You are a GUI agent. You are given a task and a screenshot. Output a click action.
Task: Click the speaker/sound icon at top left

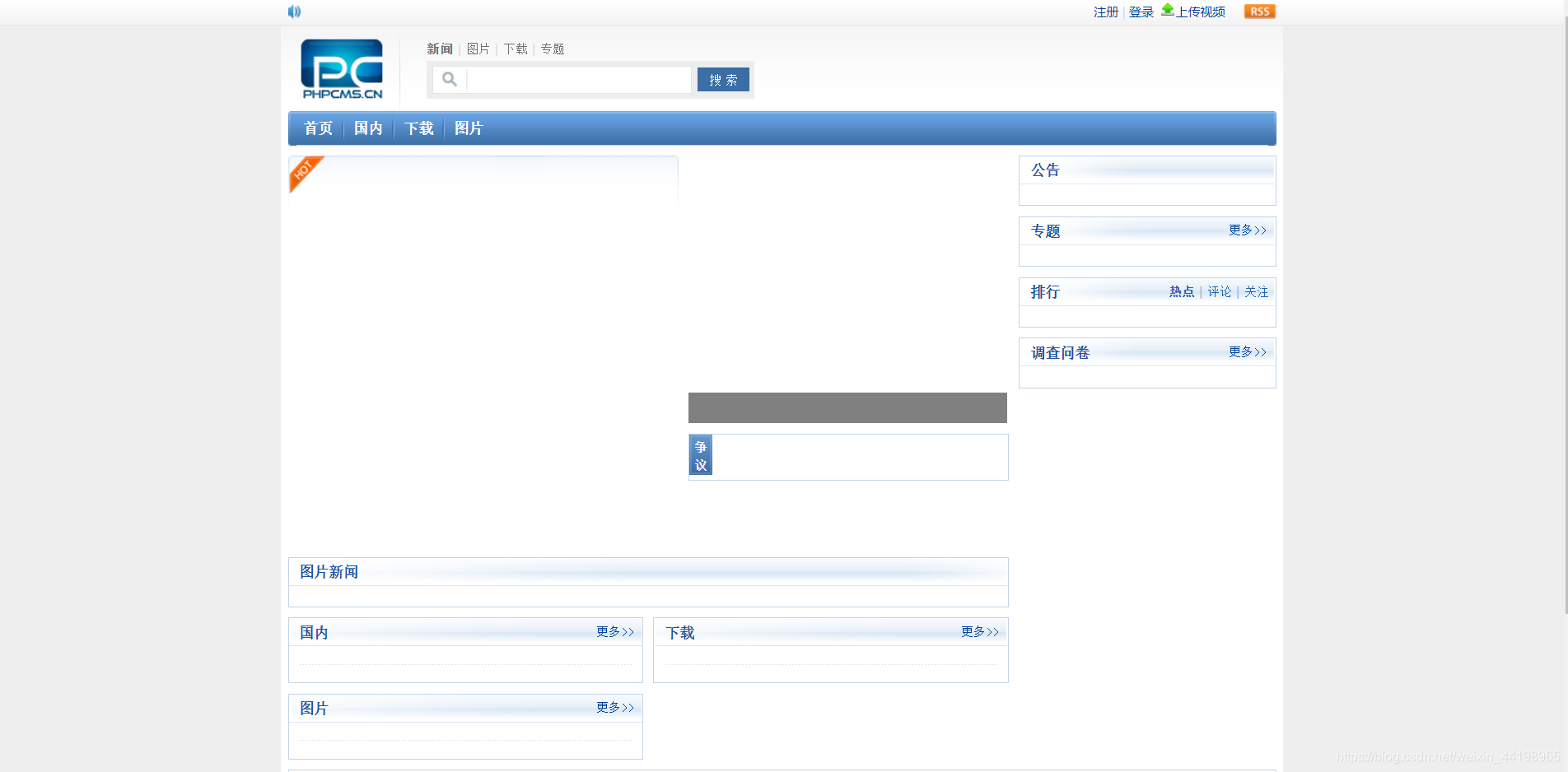tap(294, 11)
